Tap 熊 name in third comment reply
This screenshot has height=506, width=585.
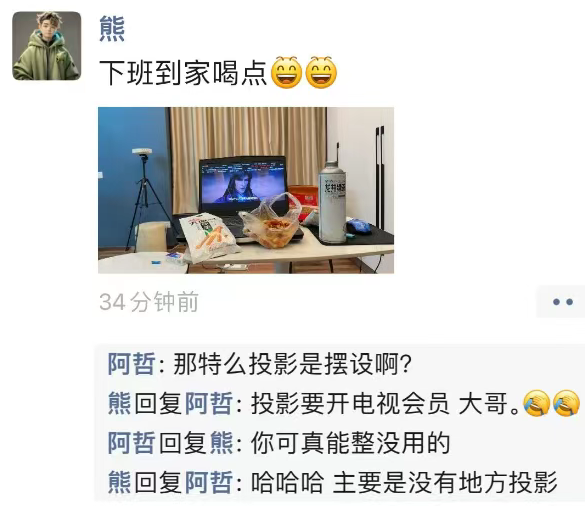pyautogui.click(x=222, y=443)
